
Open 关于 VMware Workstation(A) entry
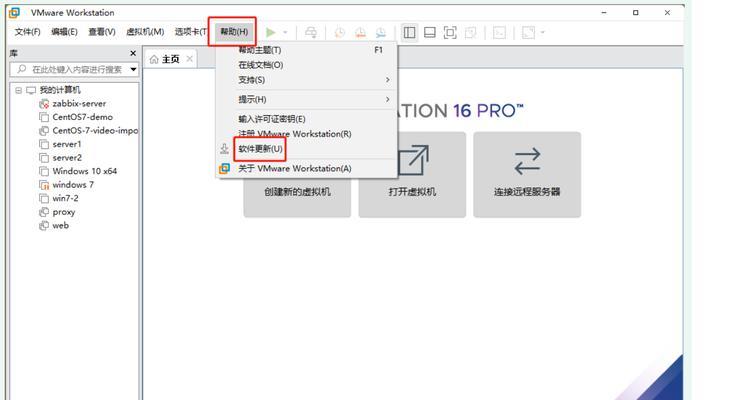point(307,168)
